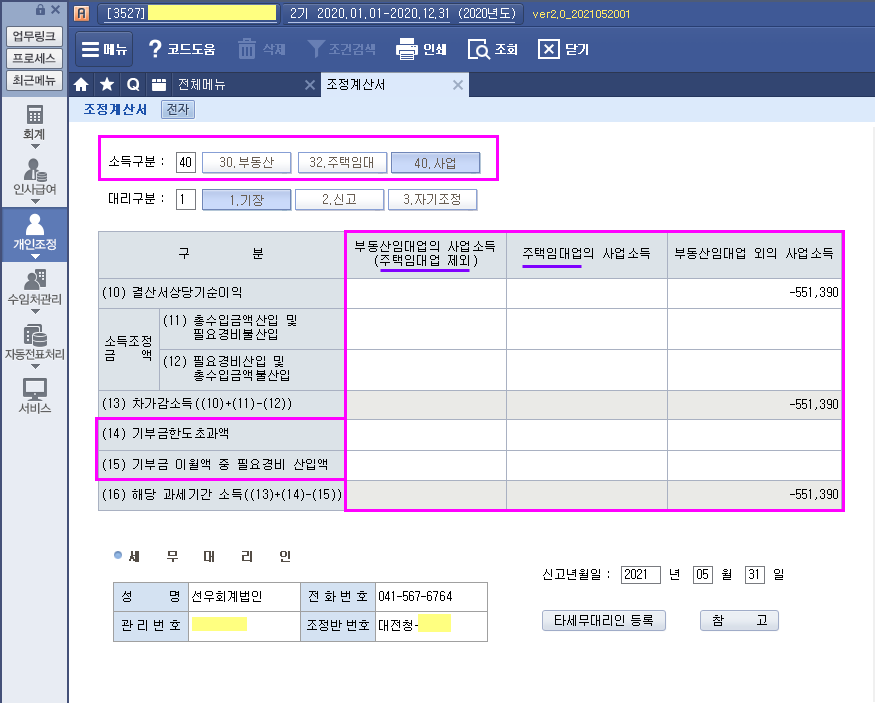Expand the 인사급여 sidebar arrow
The height and width of the screenshot is (703, 875).
tap(35, 201)
